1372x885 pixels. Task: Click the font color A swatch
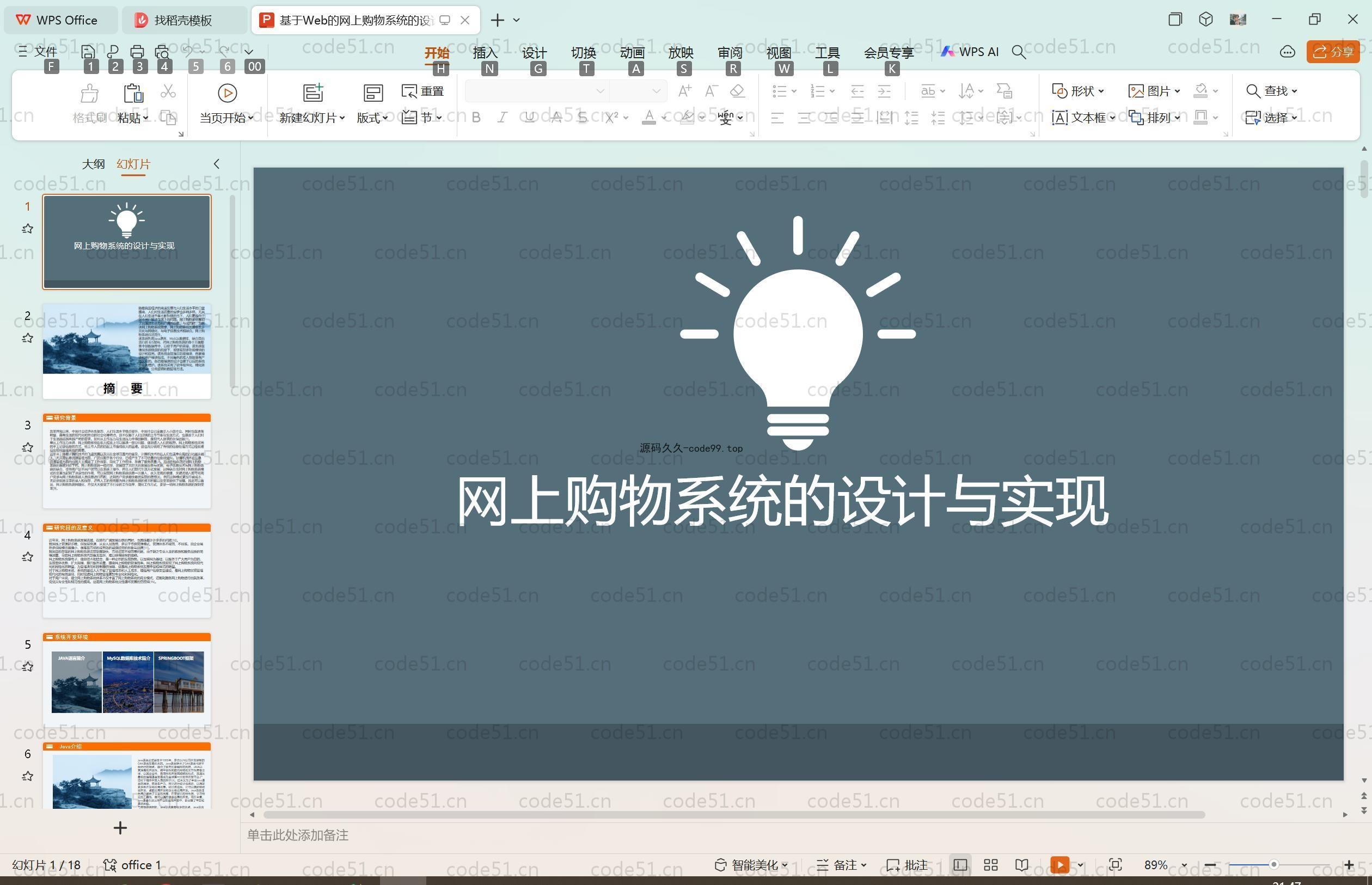pos(649,118)
